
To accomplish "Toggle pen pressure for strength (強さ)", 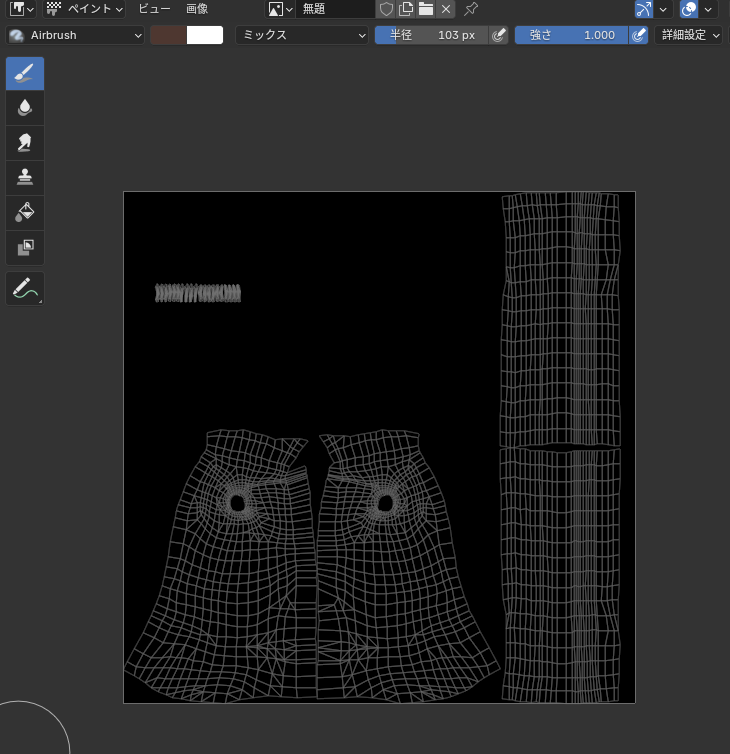I will pos(638,35).
